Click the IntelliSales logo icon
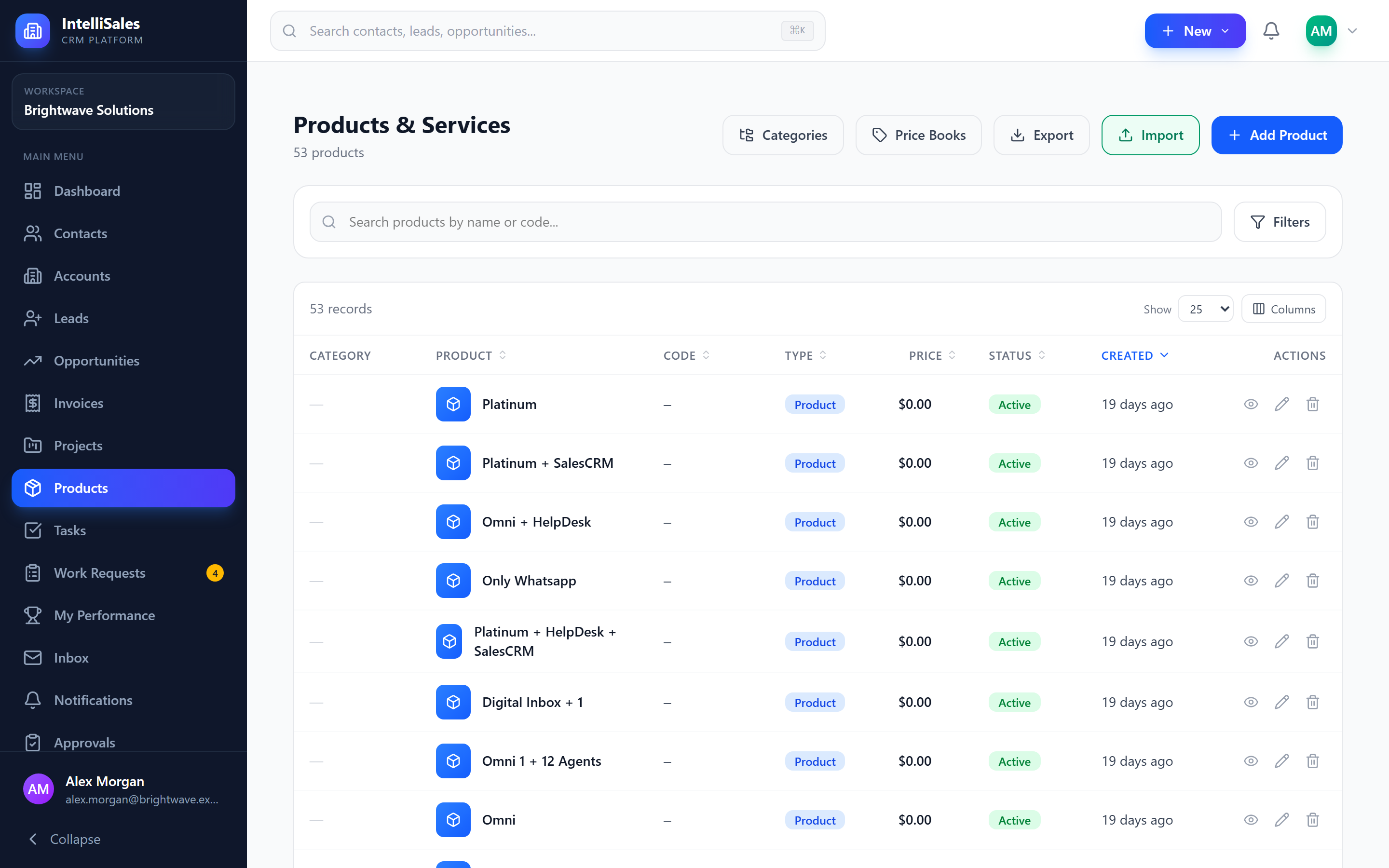Image resolution: width=1389 pixels, height=868 pixels. coord(33,31)
